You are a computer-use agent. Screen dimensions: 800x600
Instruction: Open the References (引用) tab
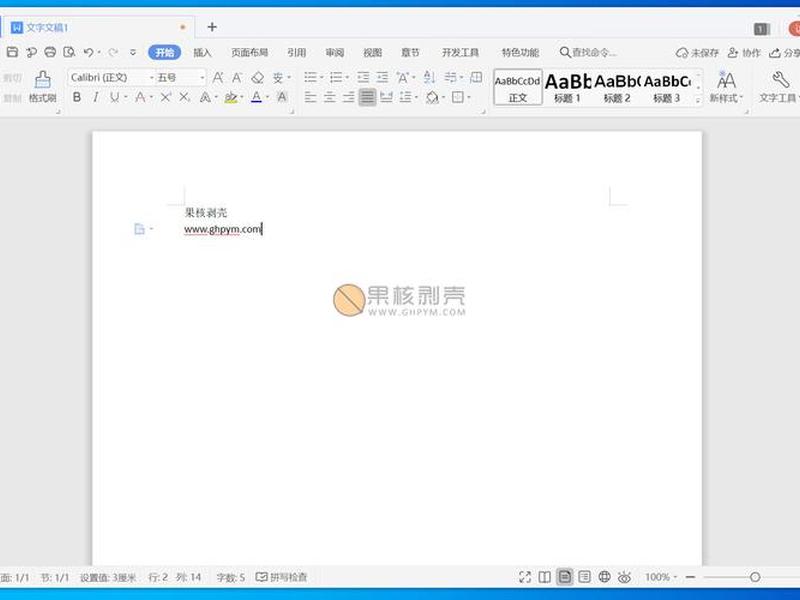[296, 52]
